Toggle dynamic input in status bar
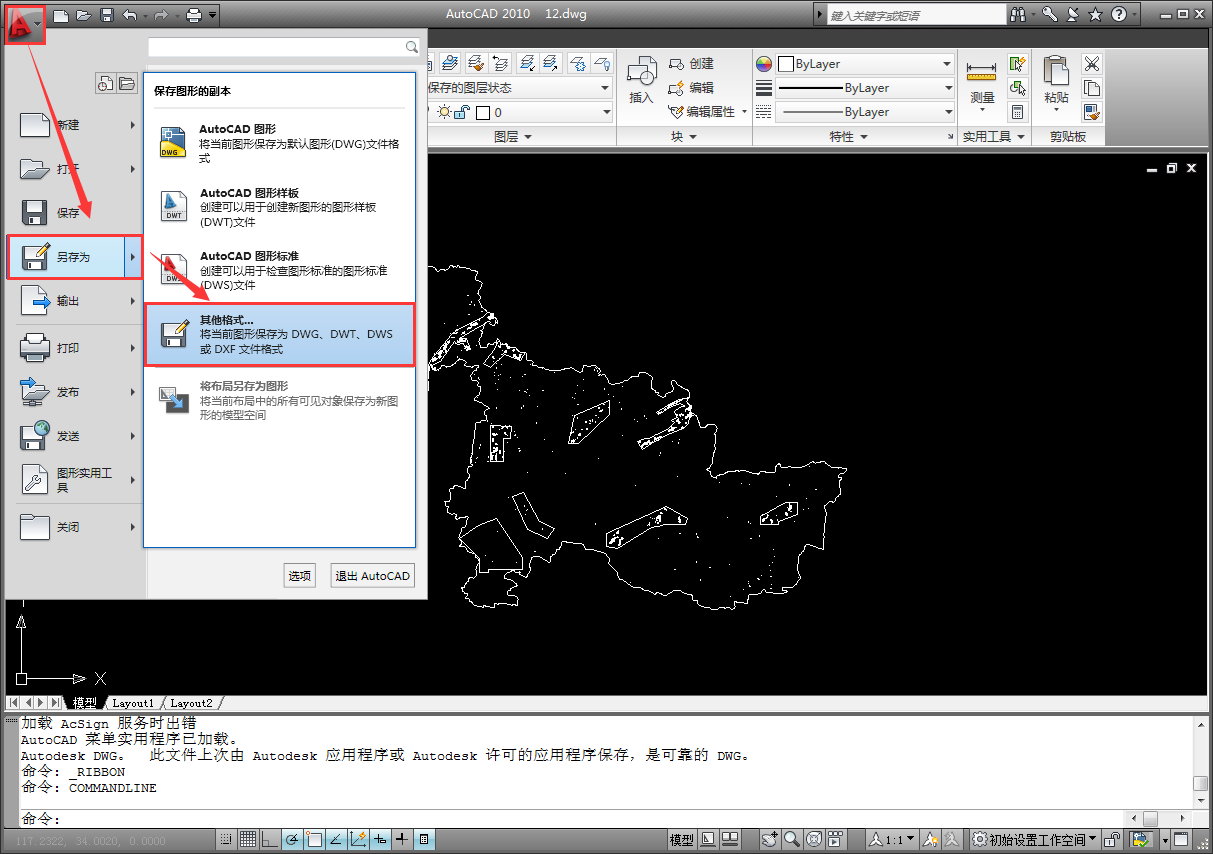Viewport: 1213px width, 854px height. pyautogui.click(x=380, y=839)
